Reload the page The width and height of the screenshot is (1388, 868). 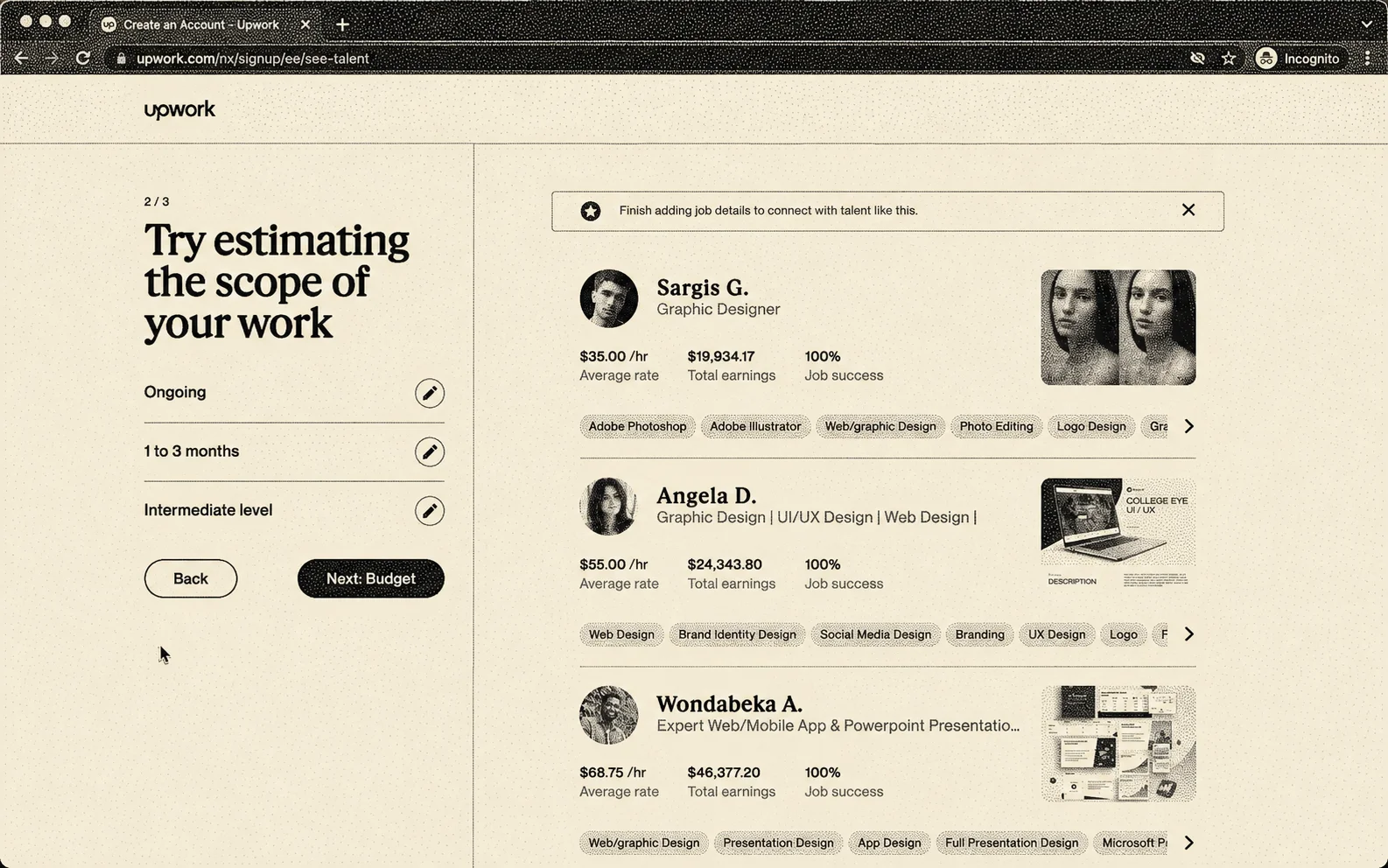(83, 58)
